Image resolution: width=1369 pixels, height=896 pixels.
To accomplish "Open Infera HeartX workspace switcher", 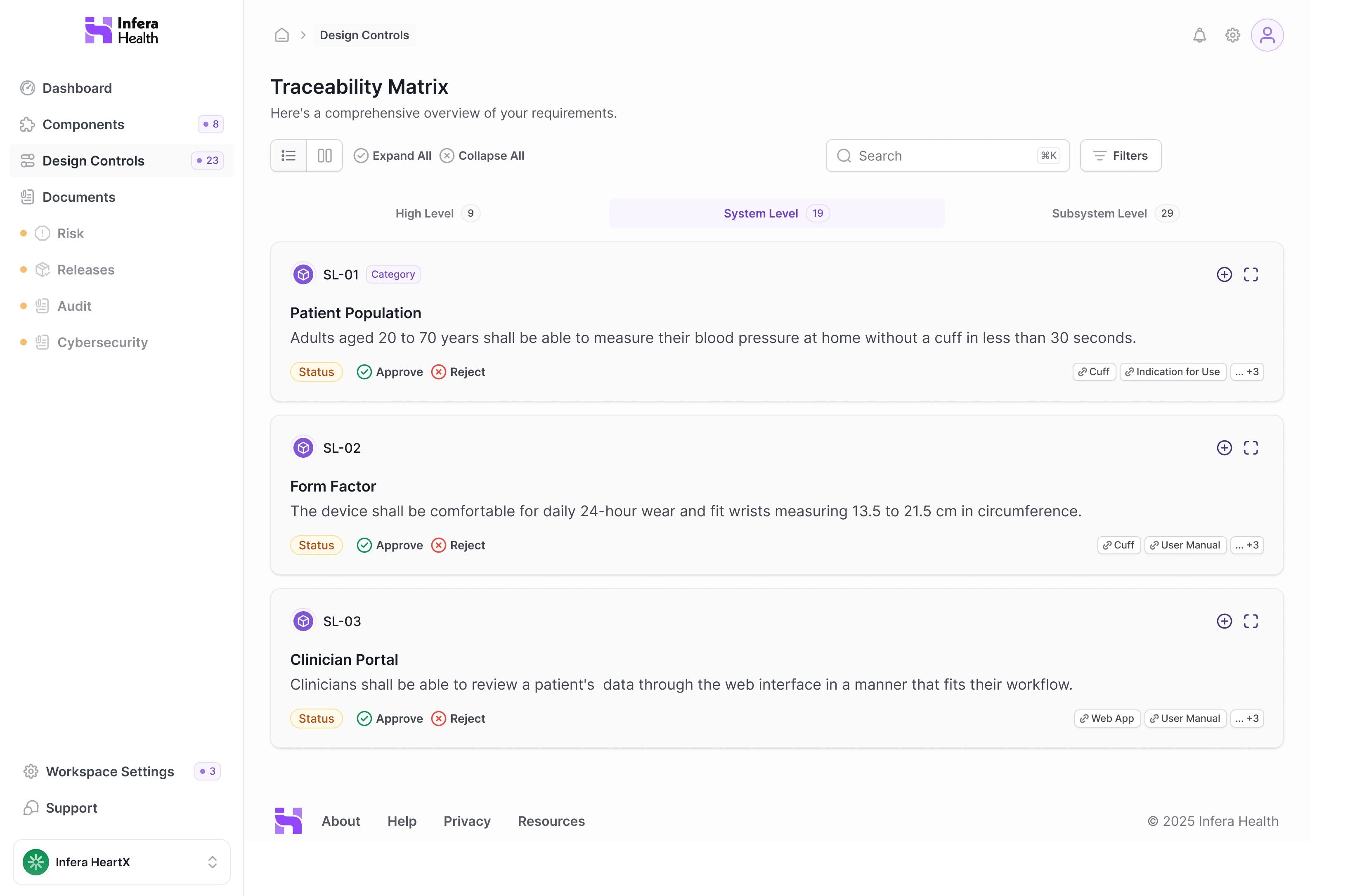I will click(x=121, y=861).
